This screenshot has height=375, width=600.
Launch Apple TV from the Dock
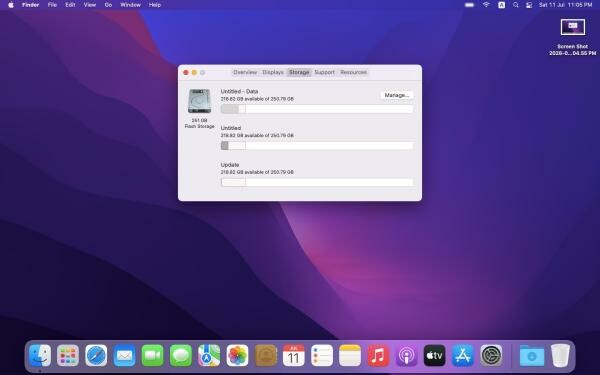(x=434, y=355)
